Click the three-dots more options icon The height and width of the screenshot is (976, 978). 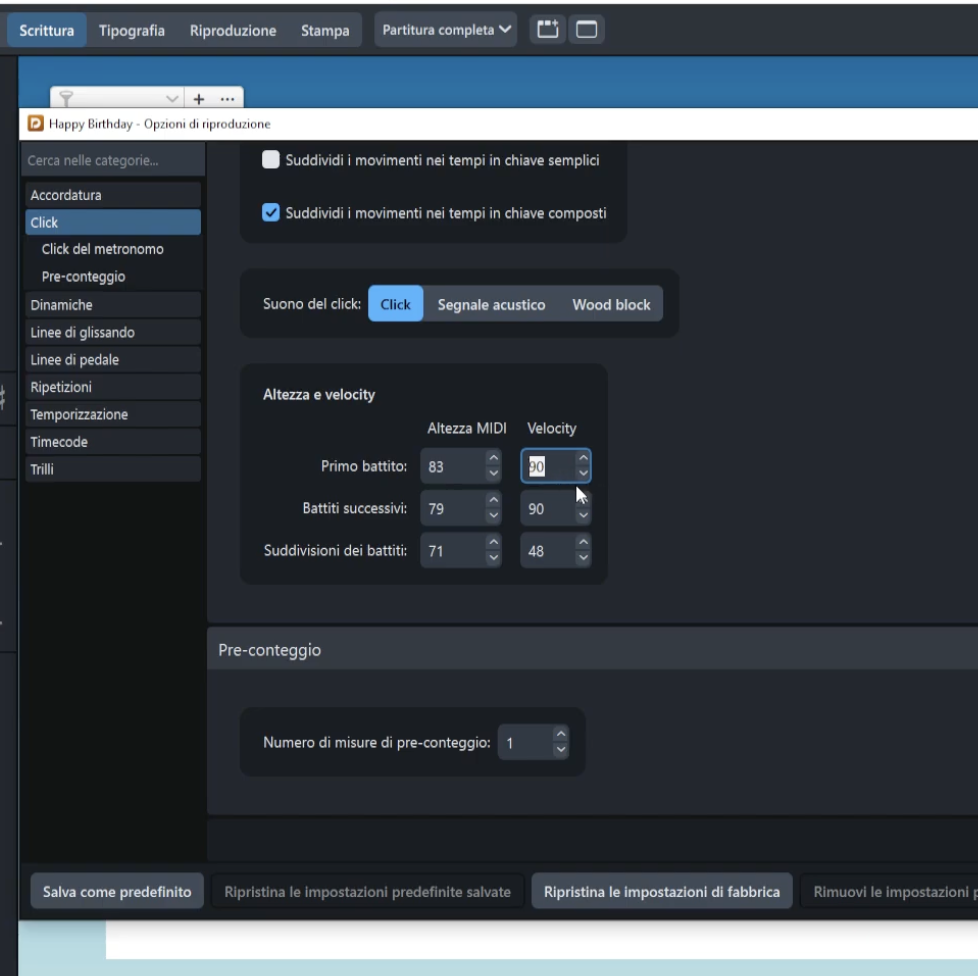point(226,99)
